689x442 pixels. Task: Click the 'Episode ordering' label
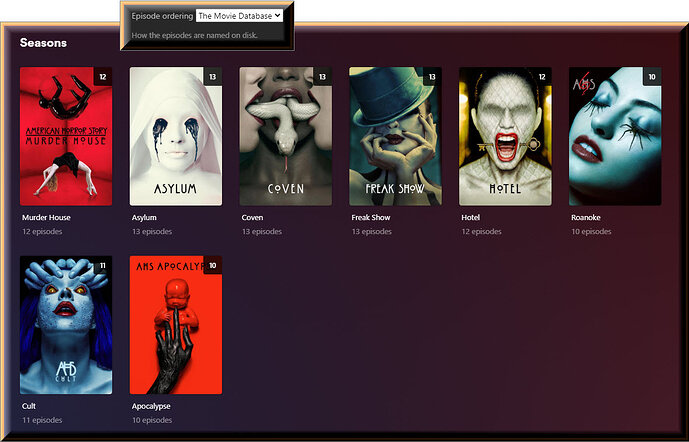(x=162, y=16)
